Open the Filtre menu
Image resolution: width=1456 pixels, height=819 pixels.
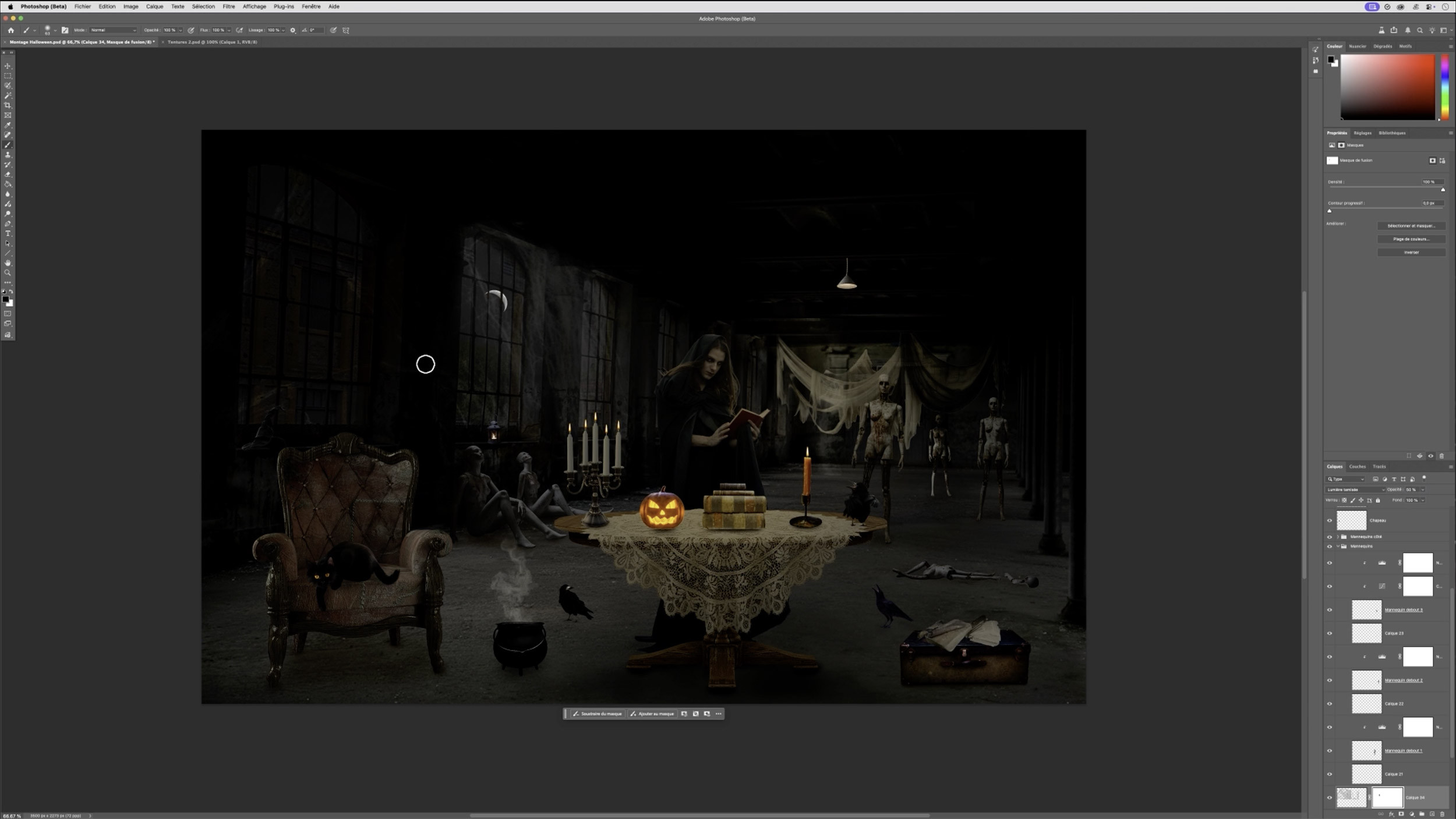pyautogui.click(x=228, y=6)
